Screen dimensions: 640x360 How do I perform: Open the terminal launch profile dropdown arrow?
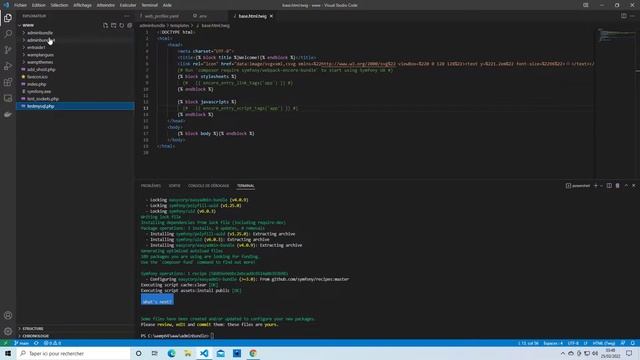pos(601,186)
